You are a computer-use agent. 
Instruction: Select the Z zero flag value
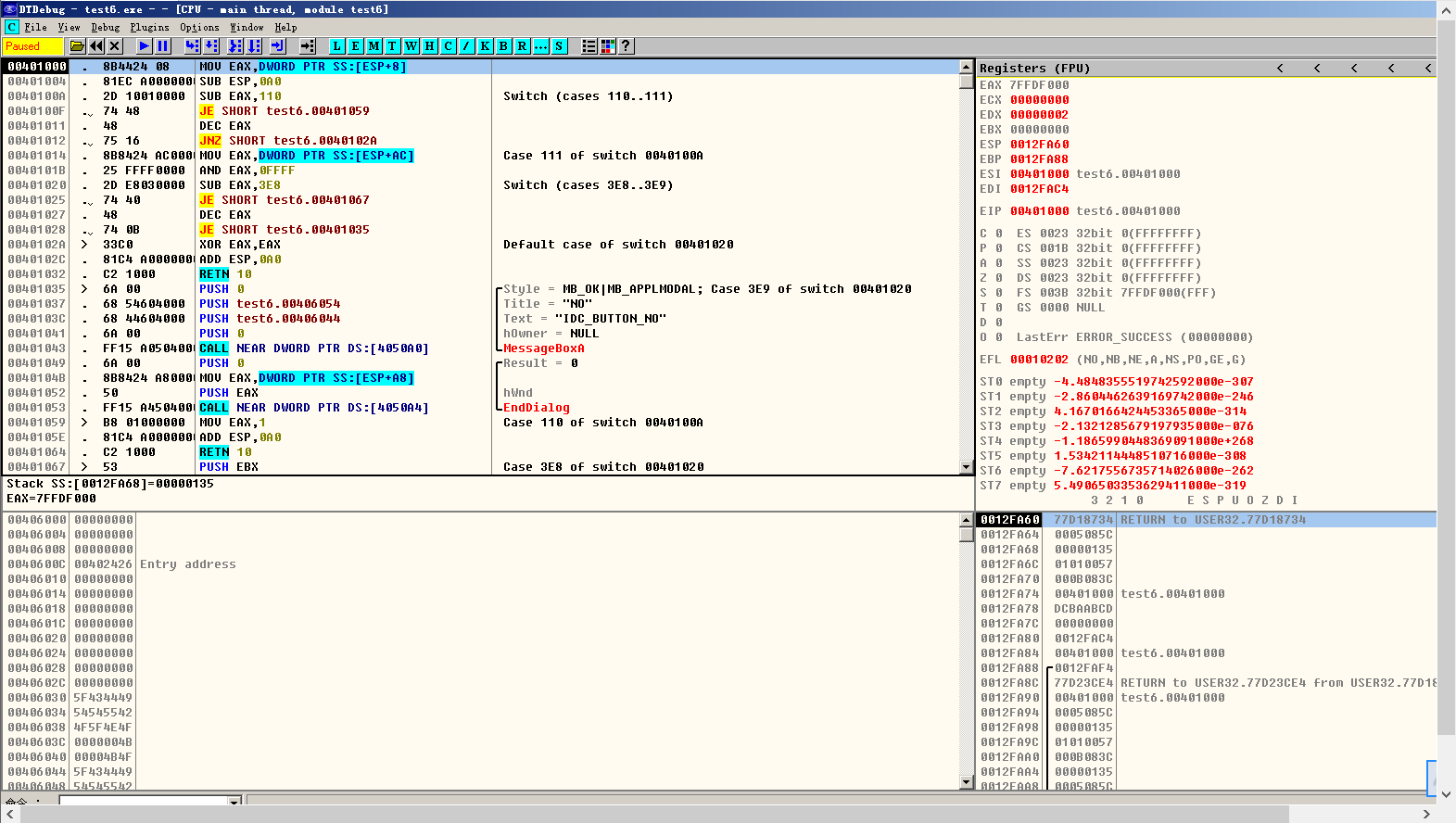(x=999, y=278)
